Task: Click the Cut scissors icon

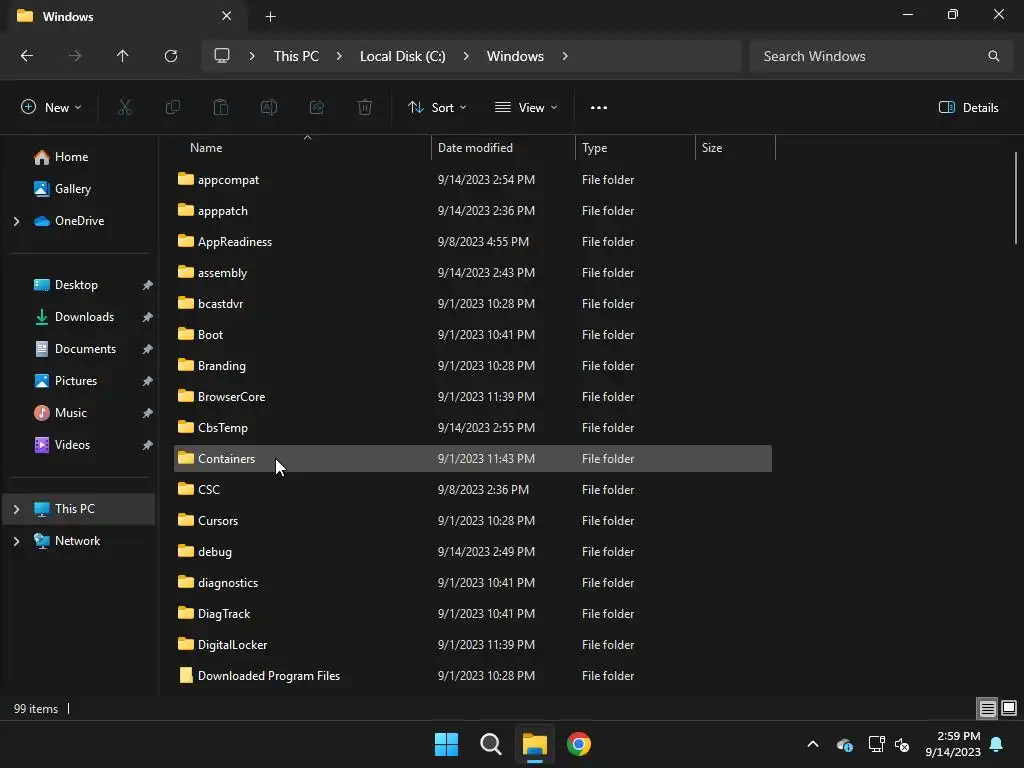Action: point(125,107)
